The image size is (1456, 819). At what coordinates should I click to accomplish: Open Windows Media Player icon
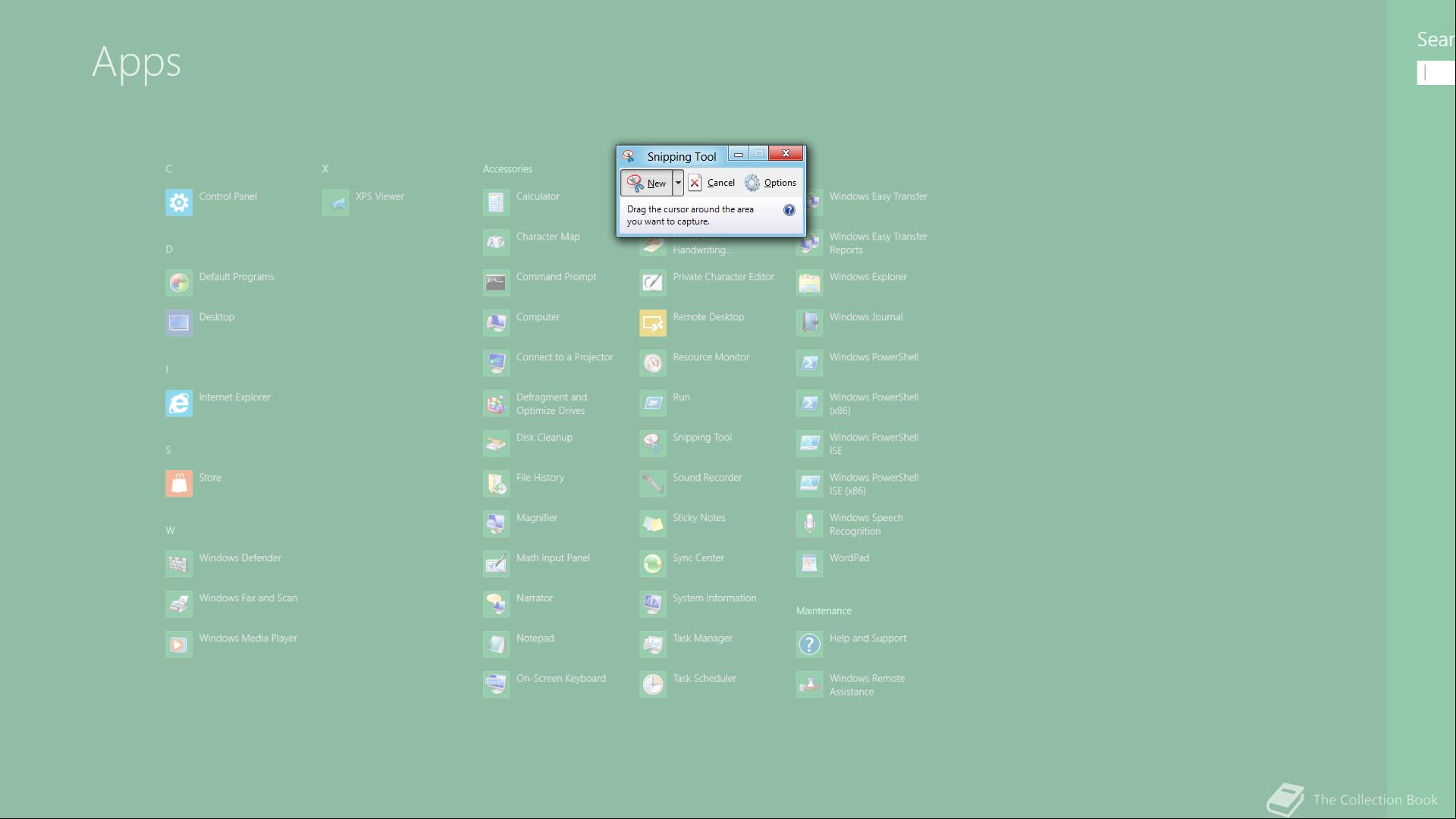point(179,645)
